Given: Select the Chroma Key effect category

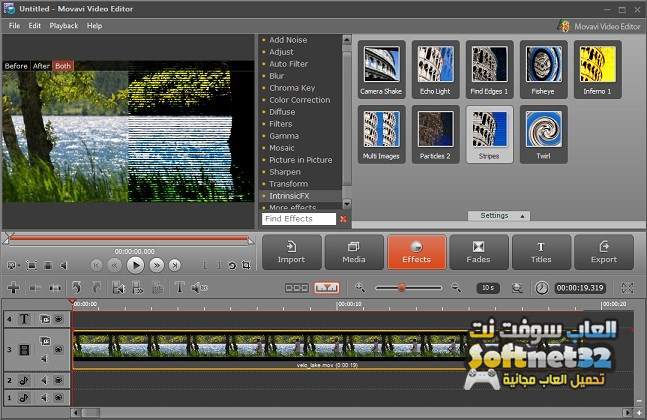Looking at the screenshot, I should [292, 88].
